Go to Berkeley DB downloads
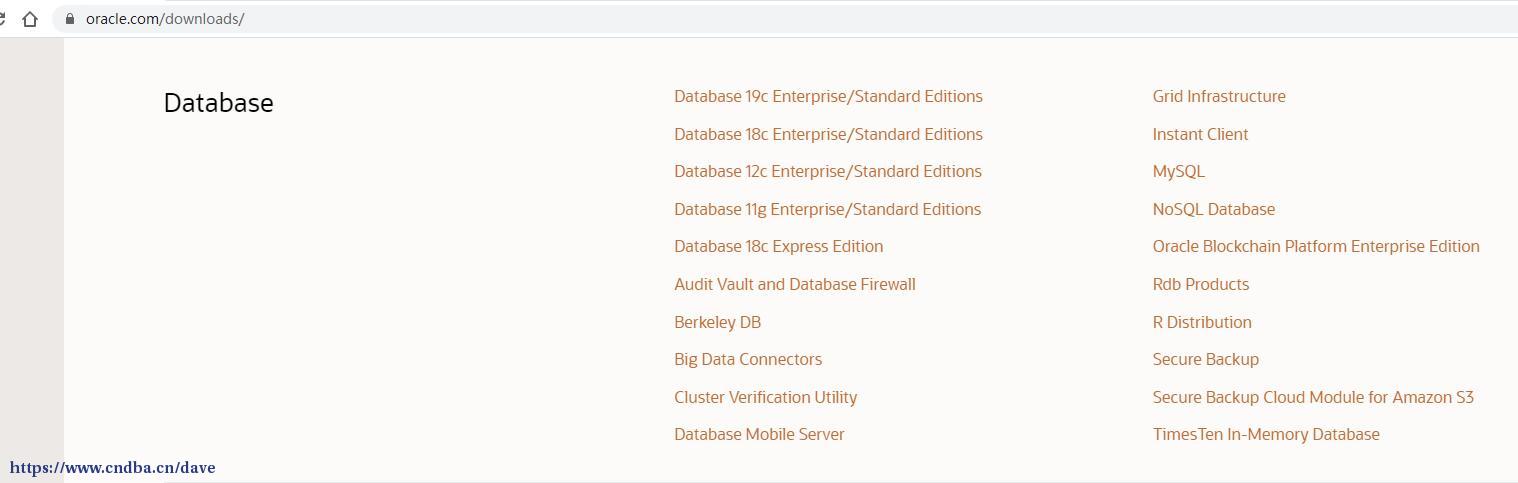The image size is (1518, 483). 717,322
